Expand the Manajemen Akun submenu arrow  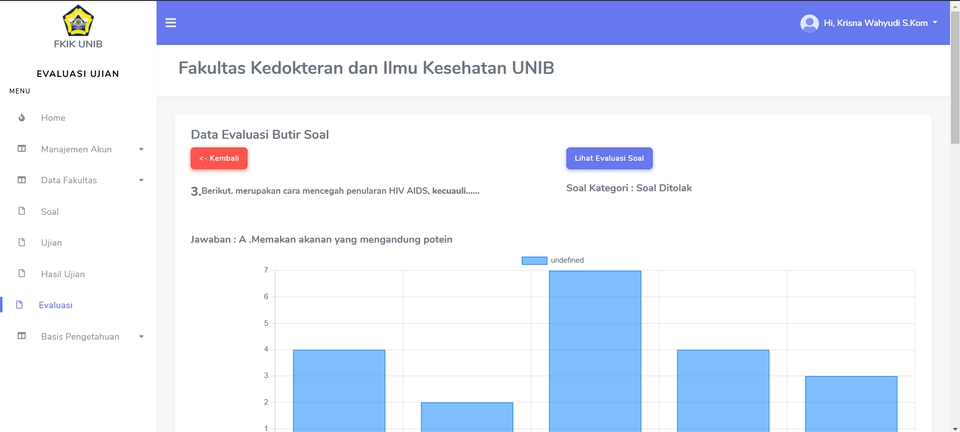pos(141,149)
